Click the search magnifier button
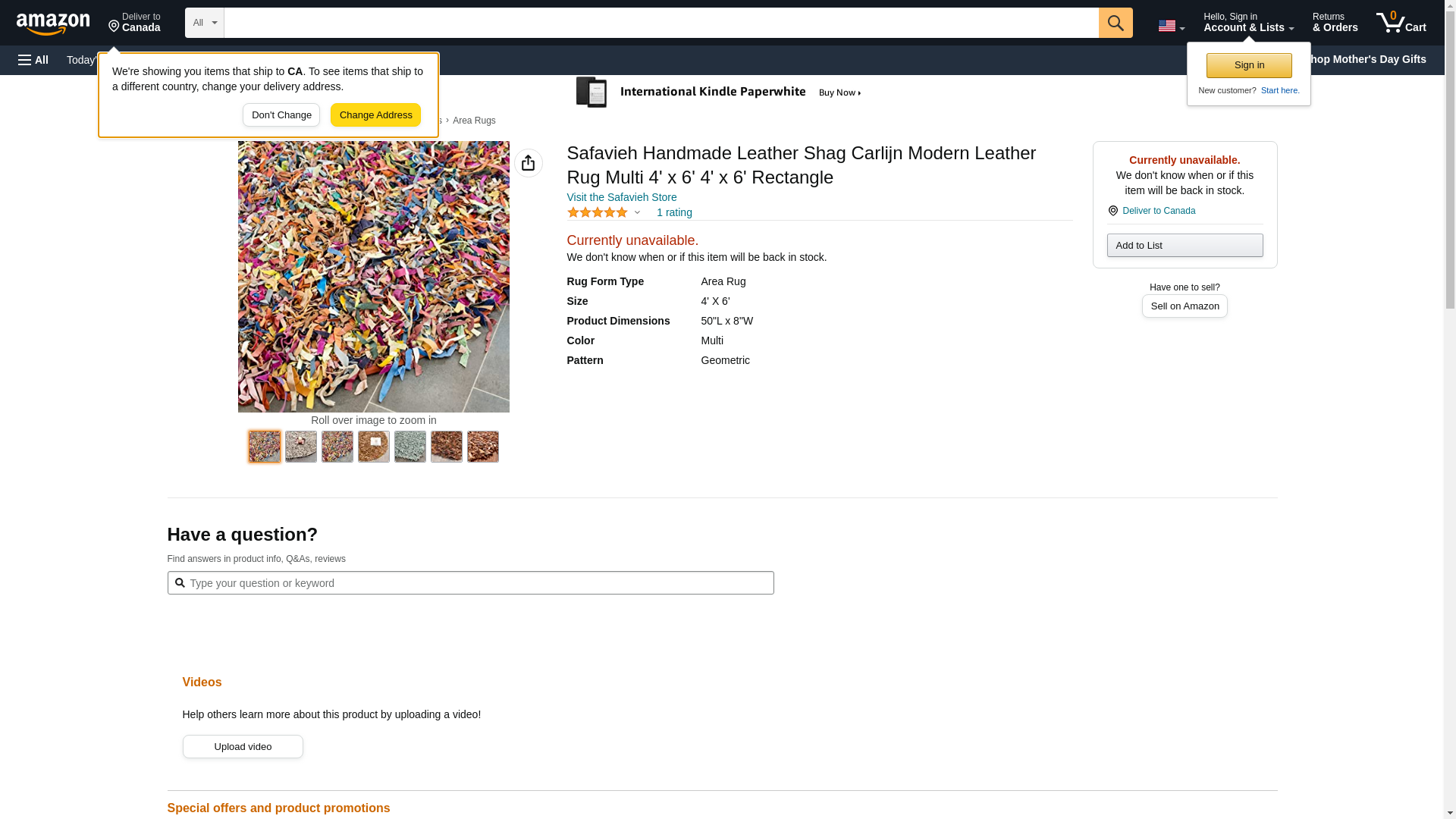Viewport: 1456px width, 819px height. click(x=1115, y=23)
